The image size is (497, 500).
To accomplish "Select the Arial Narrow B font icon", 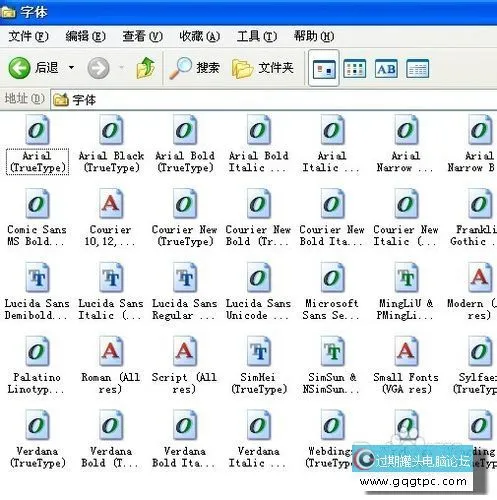I will [x=480, y=129].
